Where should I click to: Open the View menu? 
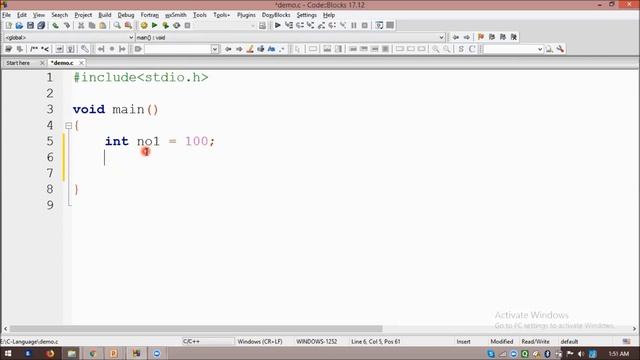[x=39, y=15]
